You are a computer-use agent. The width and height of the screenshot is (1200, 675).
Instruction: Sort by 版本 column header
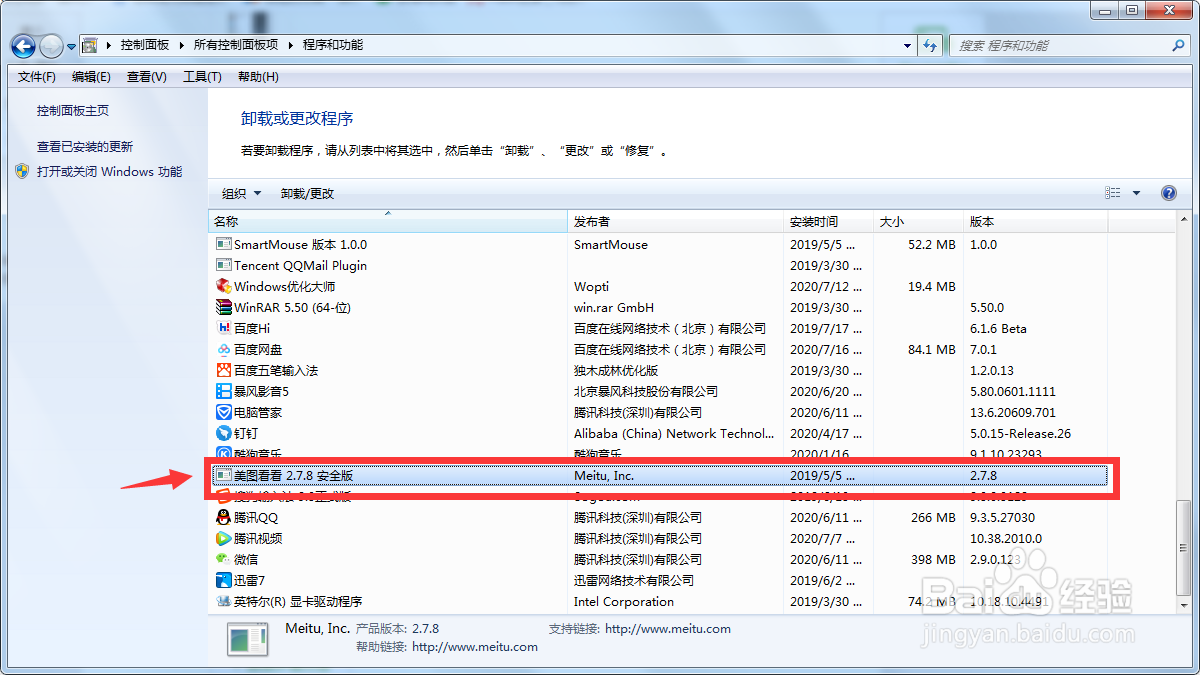[x=1035, y=222]
